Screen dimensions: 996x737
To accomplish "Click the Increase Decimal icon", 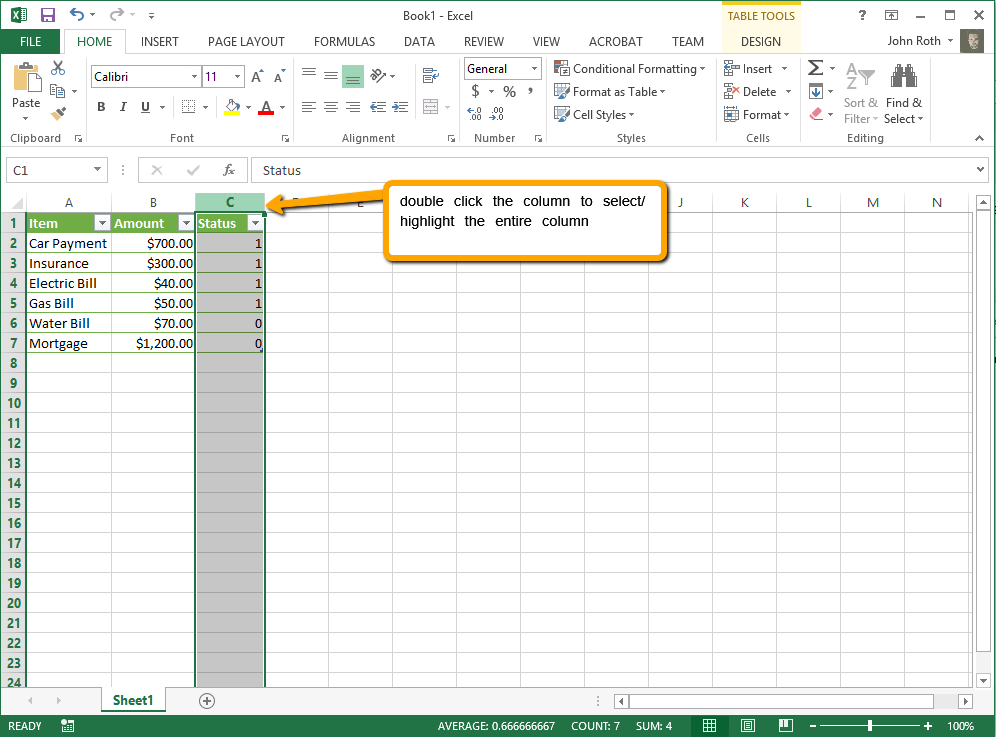I will [x=475, y=113].
